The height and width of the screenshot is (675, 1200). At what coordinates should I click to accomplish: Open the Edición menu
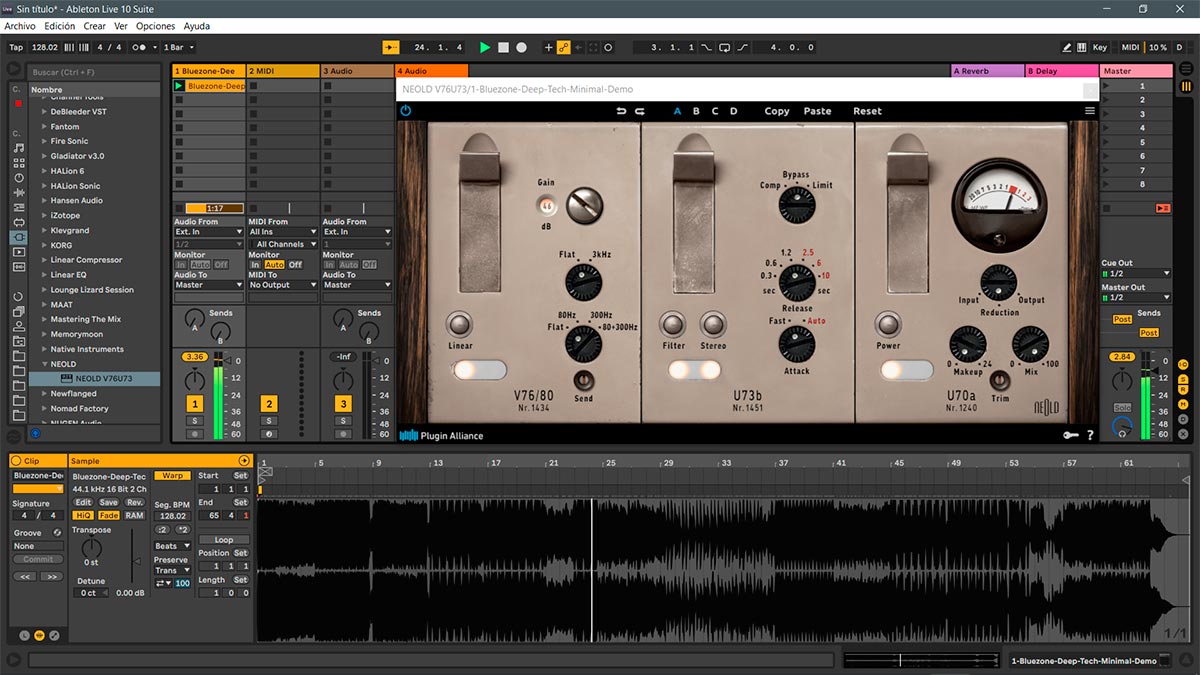60,26
